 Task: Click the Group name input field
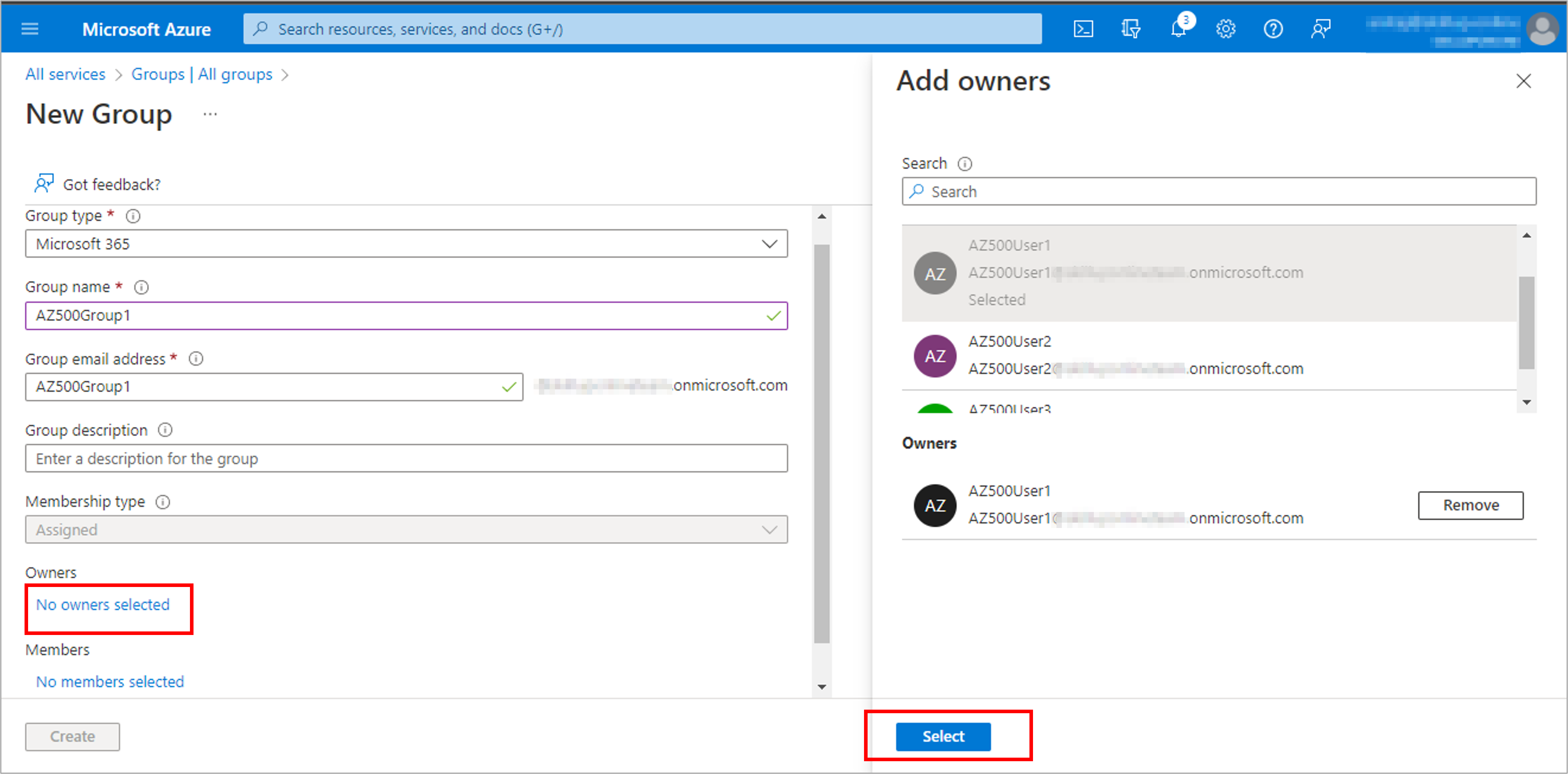(x=407, y=315)
